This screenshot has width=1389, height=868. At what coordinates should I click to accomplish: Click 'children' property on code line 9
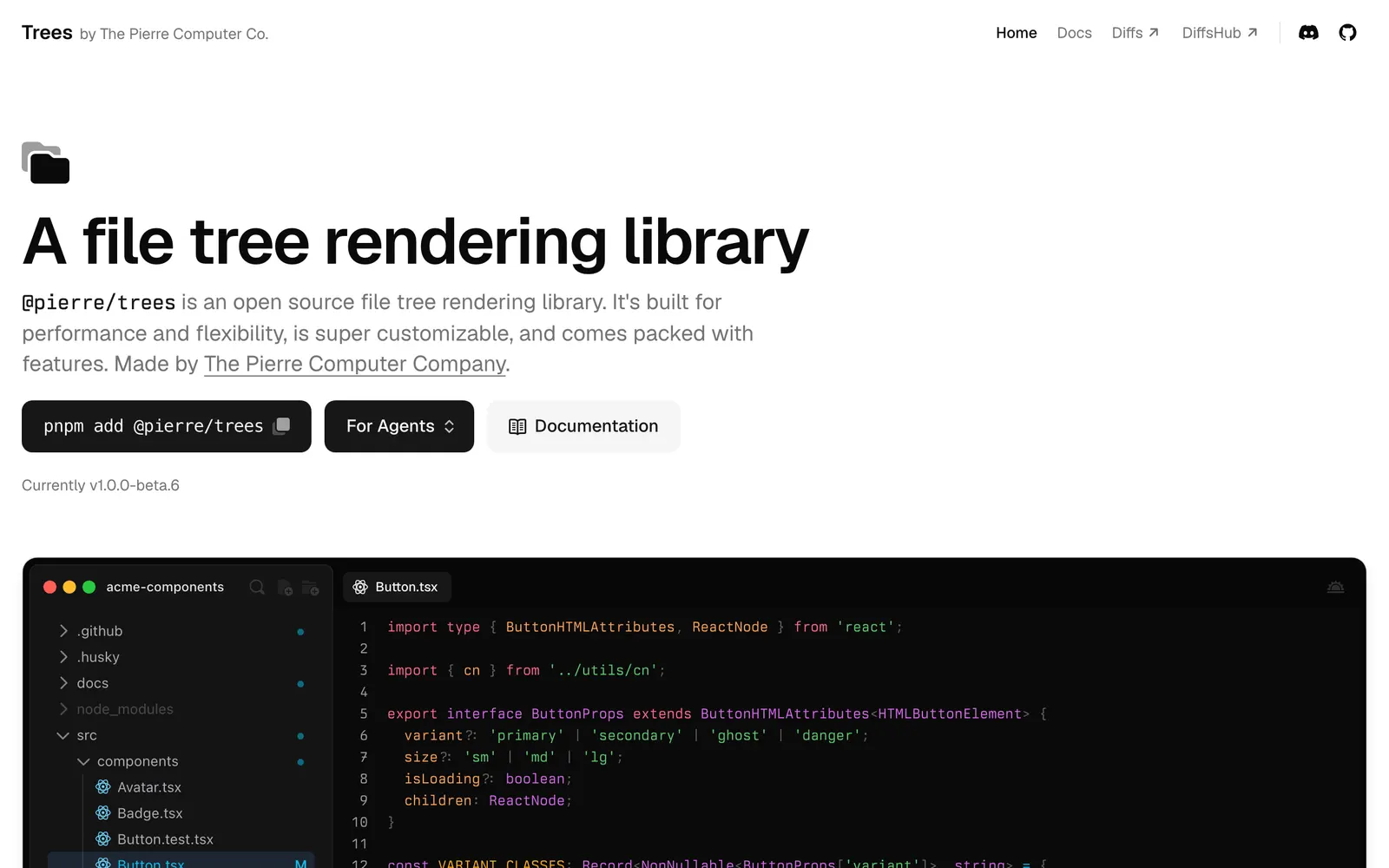438,800
